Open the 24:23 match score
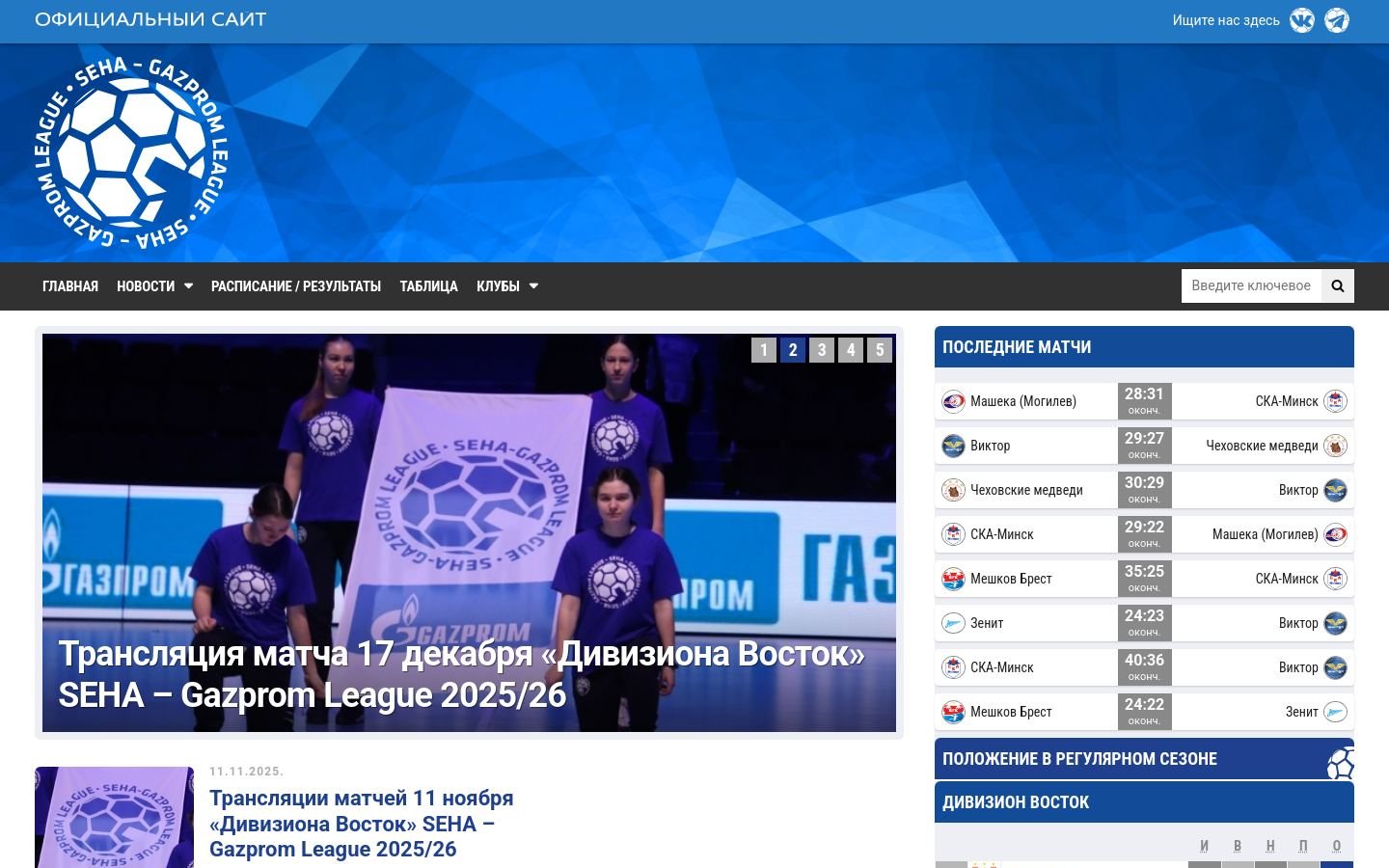The width and height of the screenshot is (1389, 868). click(x=1144, y=623)
